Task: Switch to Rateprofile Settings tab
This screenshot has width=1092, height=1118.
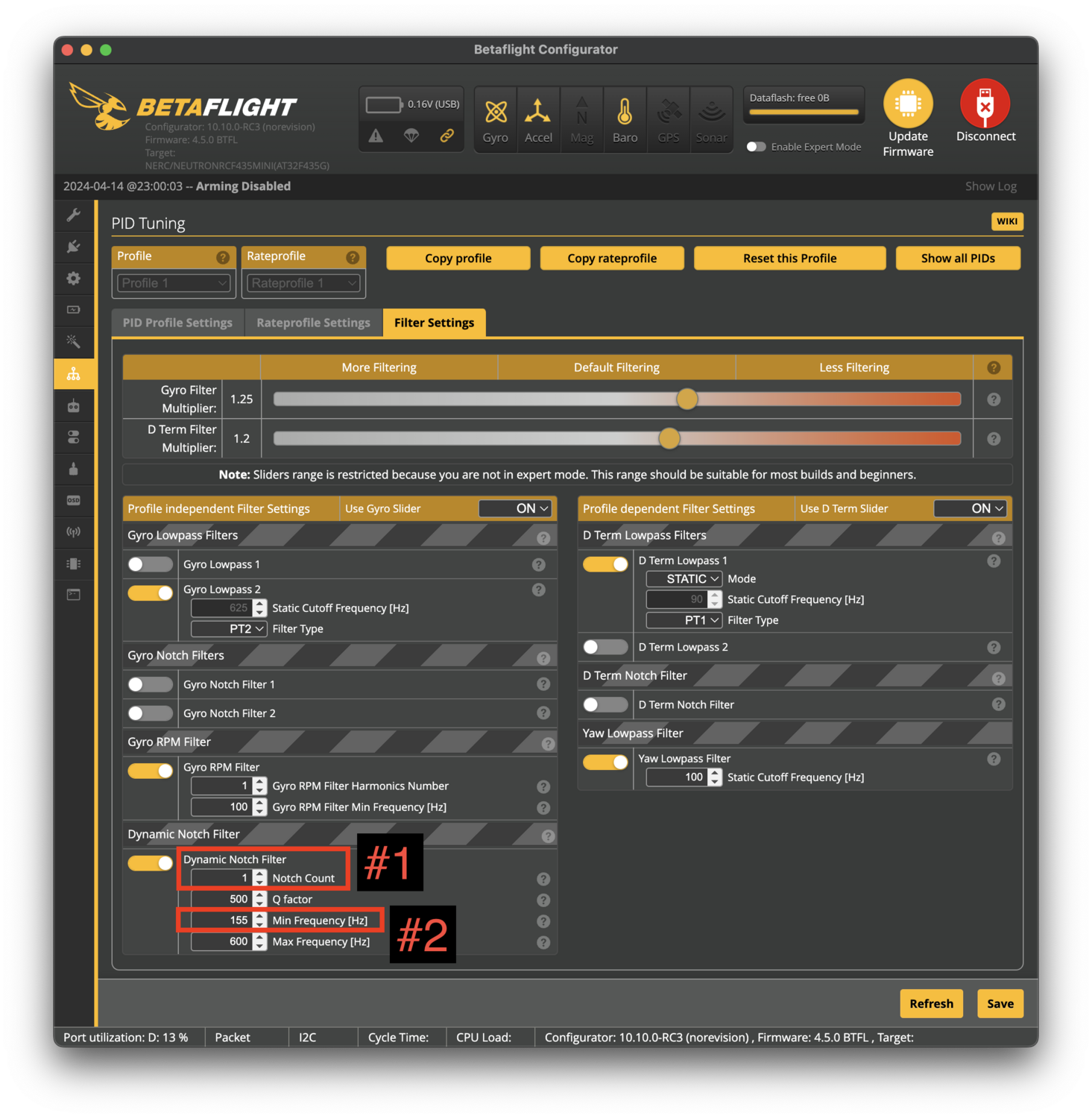Action: (313, 323)
